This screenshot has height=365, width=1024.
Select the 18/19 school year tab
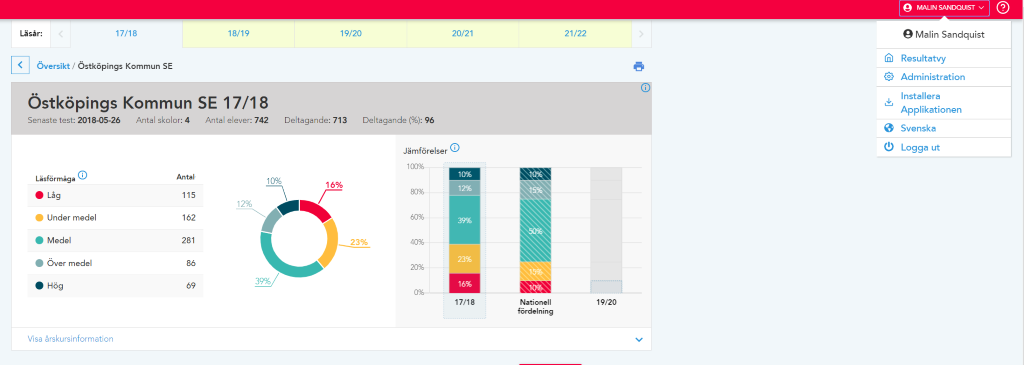coord(238,34)
